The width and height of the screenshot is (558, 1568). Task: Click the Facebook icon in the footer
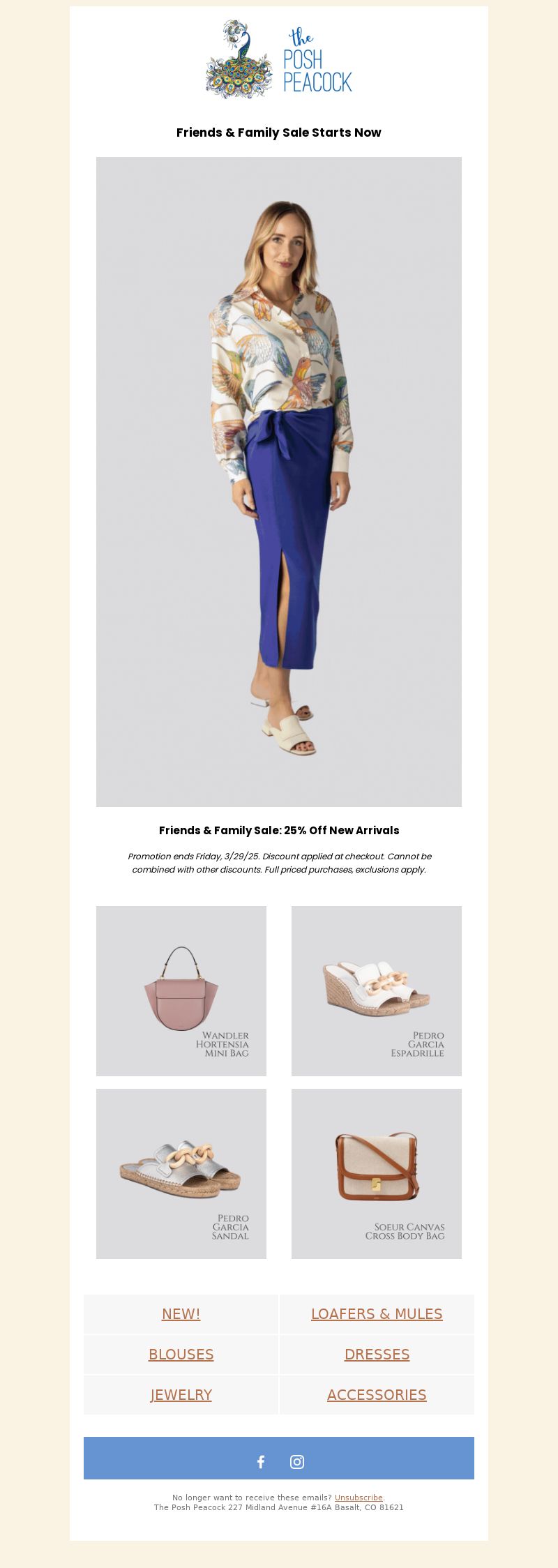261,1461
